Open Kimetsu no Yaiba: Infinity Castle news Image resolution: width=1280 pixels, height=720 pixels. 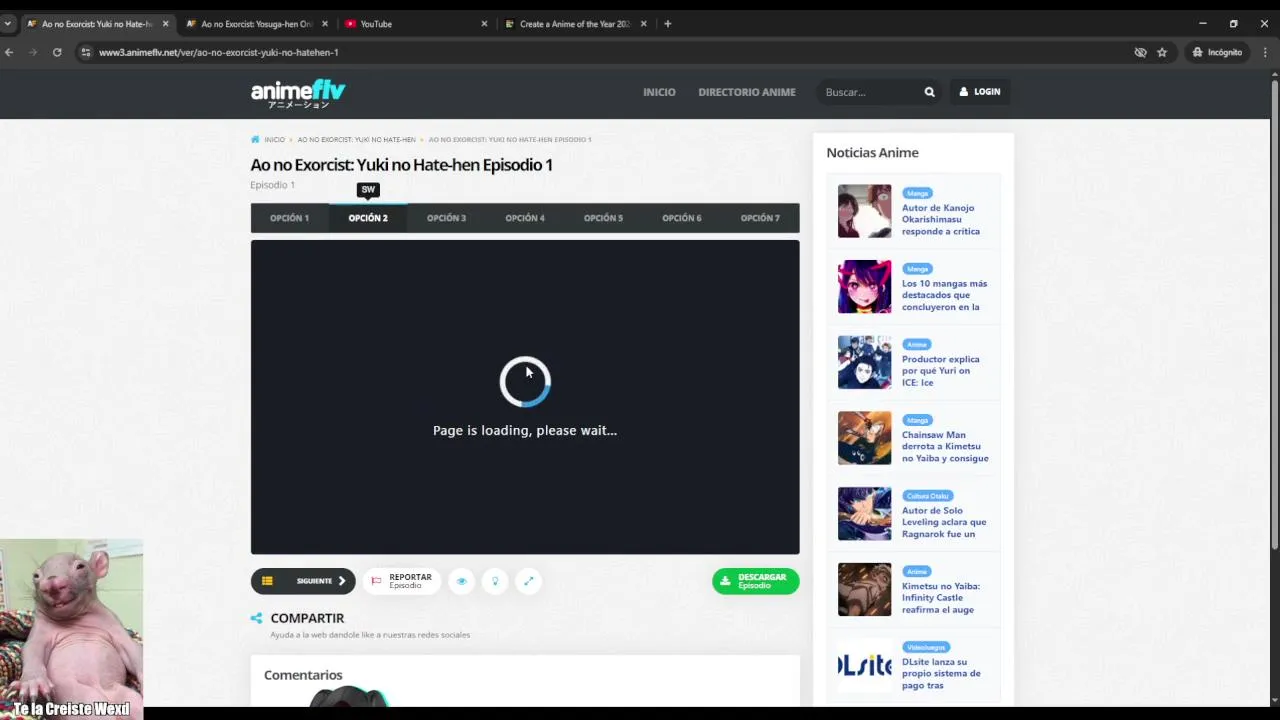[941, 598]
